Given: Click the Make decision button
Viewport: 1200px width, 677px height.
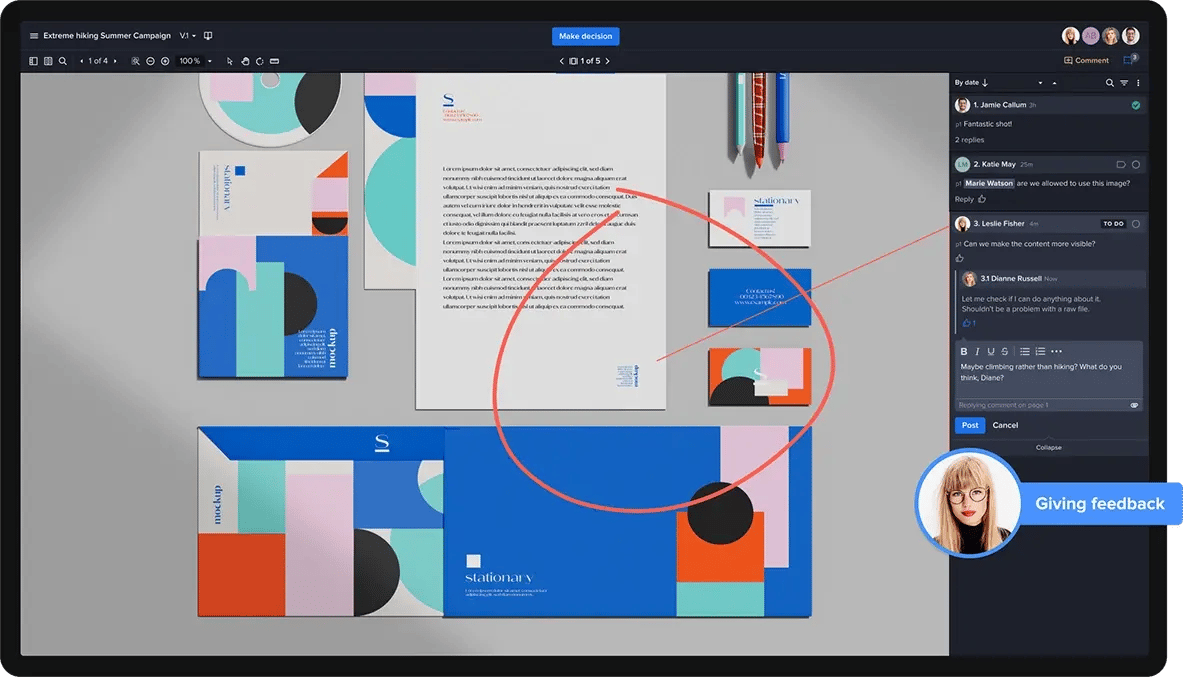Looking at the screenshot, I should tap(585, 36).
